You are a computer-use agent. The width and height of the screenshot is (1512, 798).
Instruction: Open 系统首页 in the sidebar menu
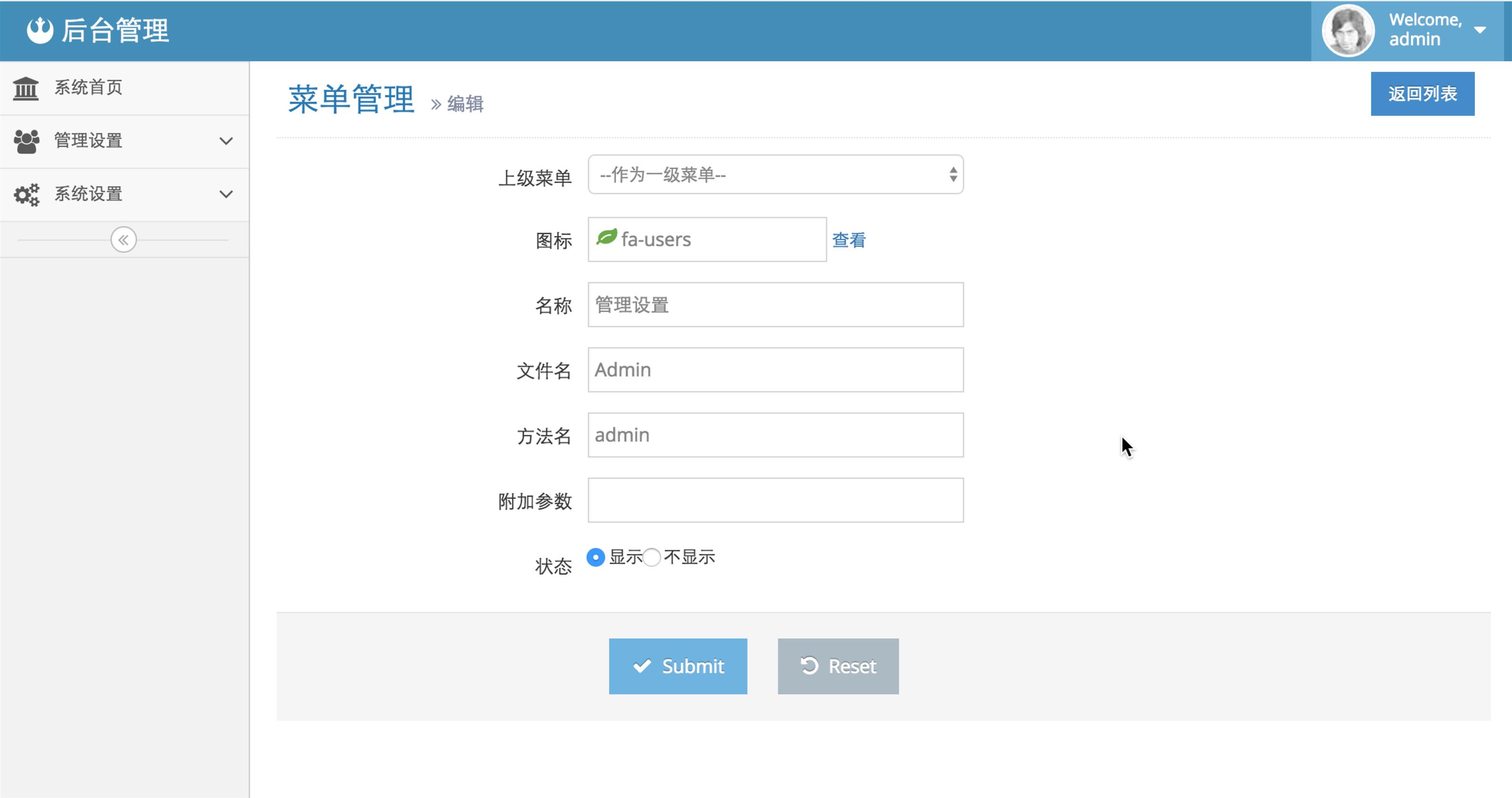(88, 87)
